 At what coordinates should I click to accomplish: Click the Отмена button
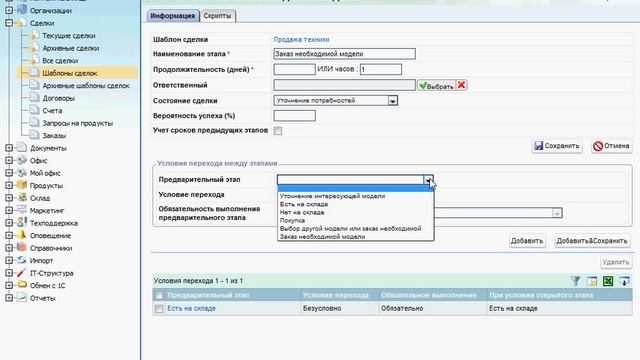[x=611, y=146]
